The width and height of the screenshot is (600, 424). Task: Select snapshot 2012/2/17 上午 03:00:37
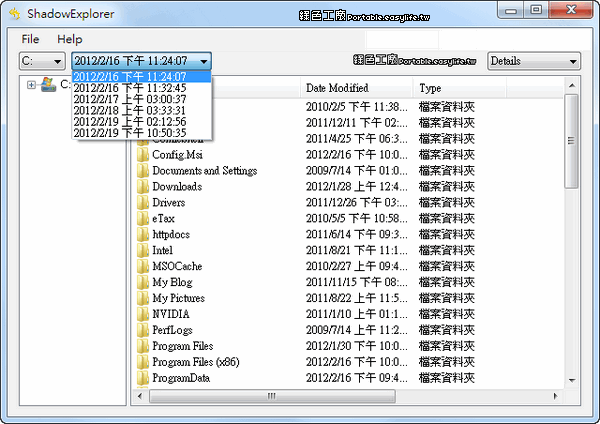[141, 99]
